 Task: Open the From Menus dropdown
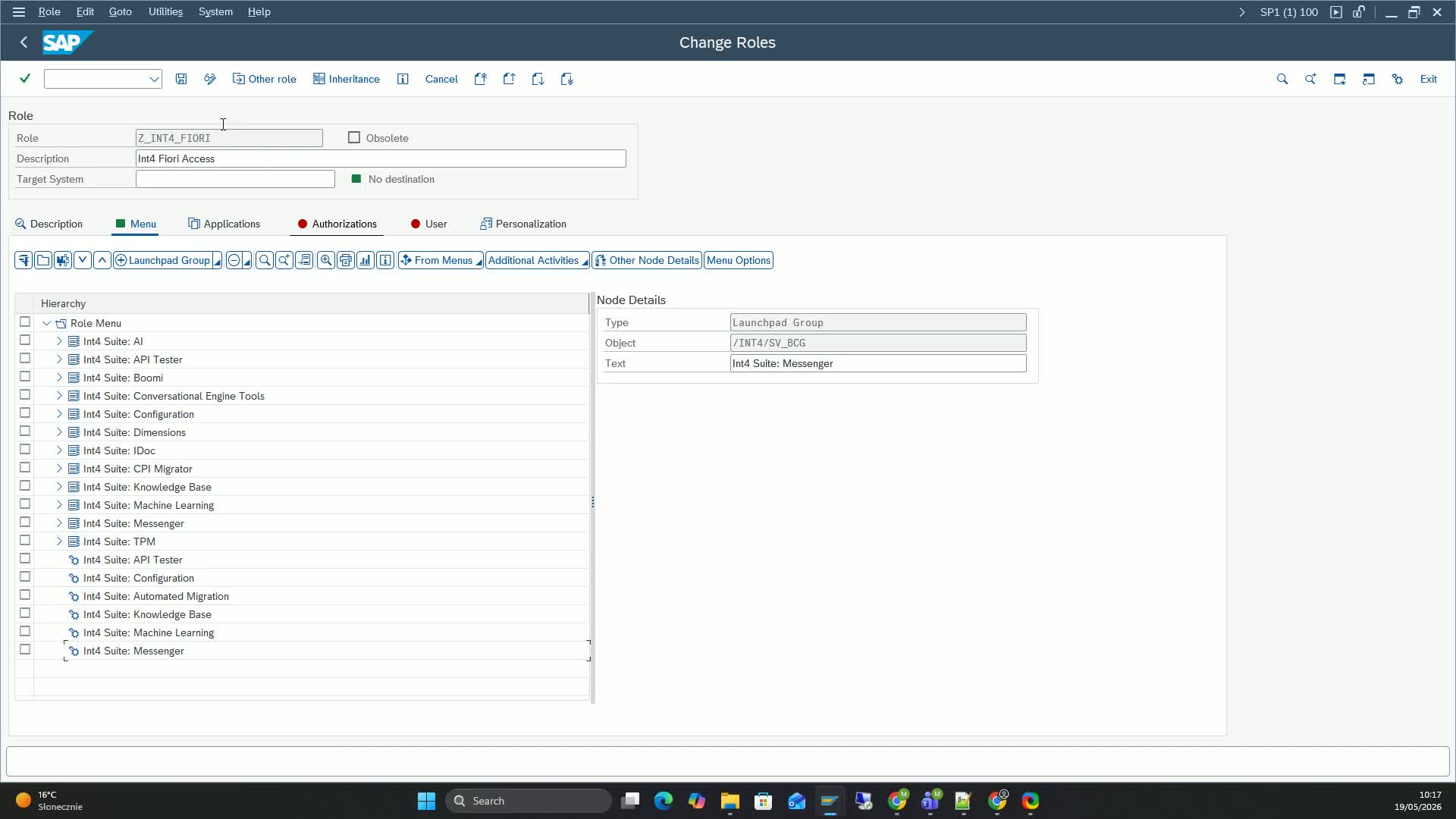click(441, 260)
